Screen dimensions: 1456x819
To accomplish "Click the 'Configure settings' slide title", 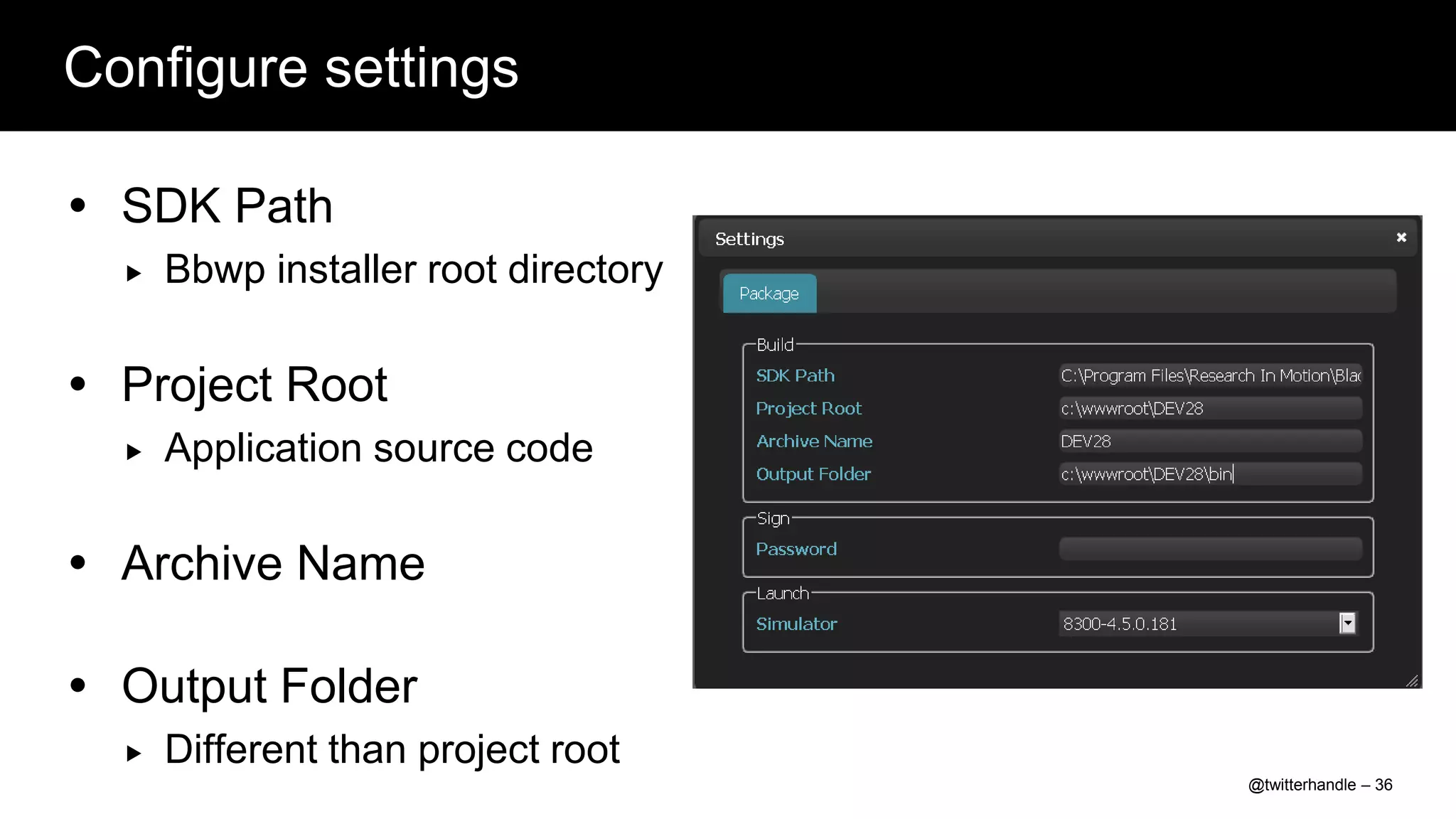I will click(x=291, y=68).
